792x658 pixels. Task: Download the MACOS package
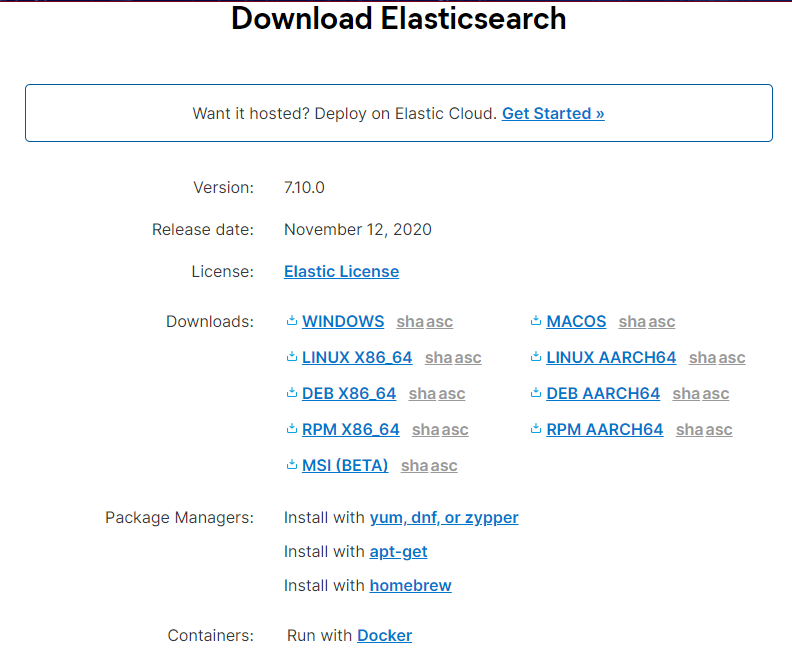pos(576,322)
